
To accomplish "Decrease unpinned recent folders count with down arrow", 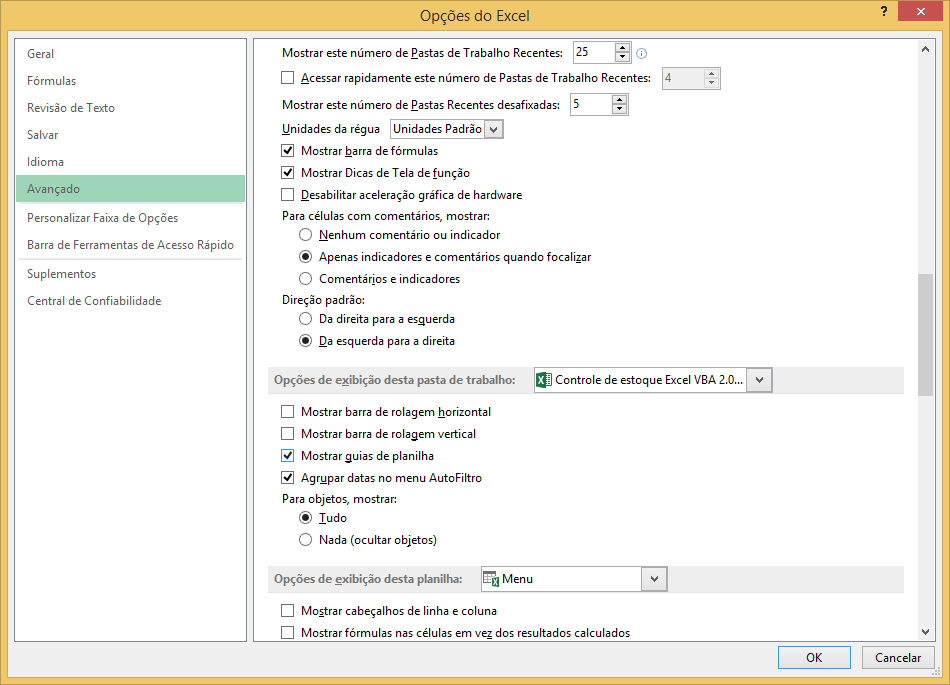I will [619, 109].
